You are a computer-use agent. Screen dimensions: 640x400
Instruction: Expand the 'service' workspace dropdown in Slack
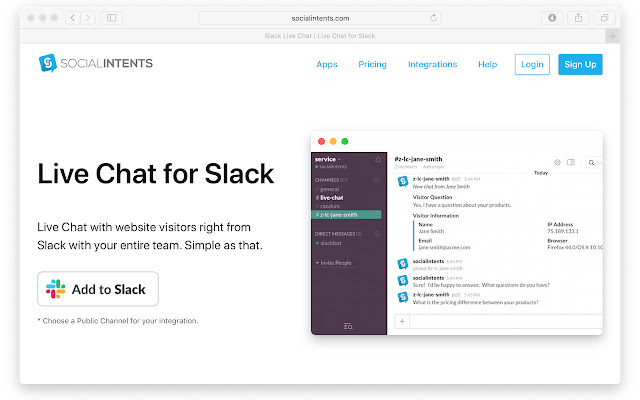[328, 159]
